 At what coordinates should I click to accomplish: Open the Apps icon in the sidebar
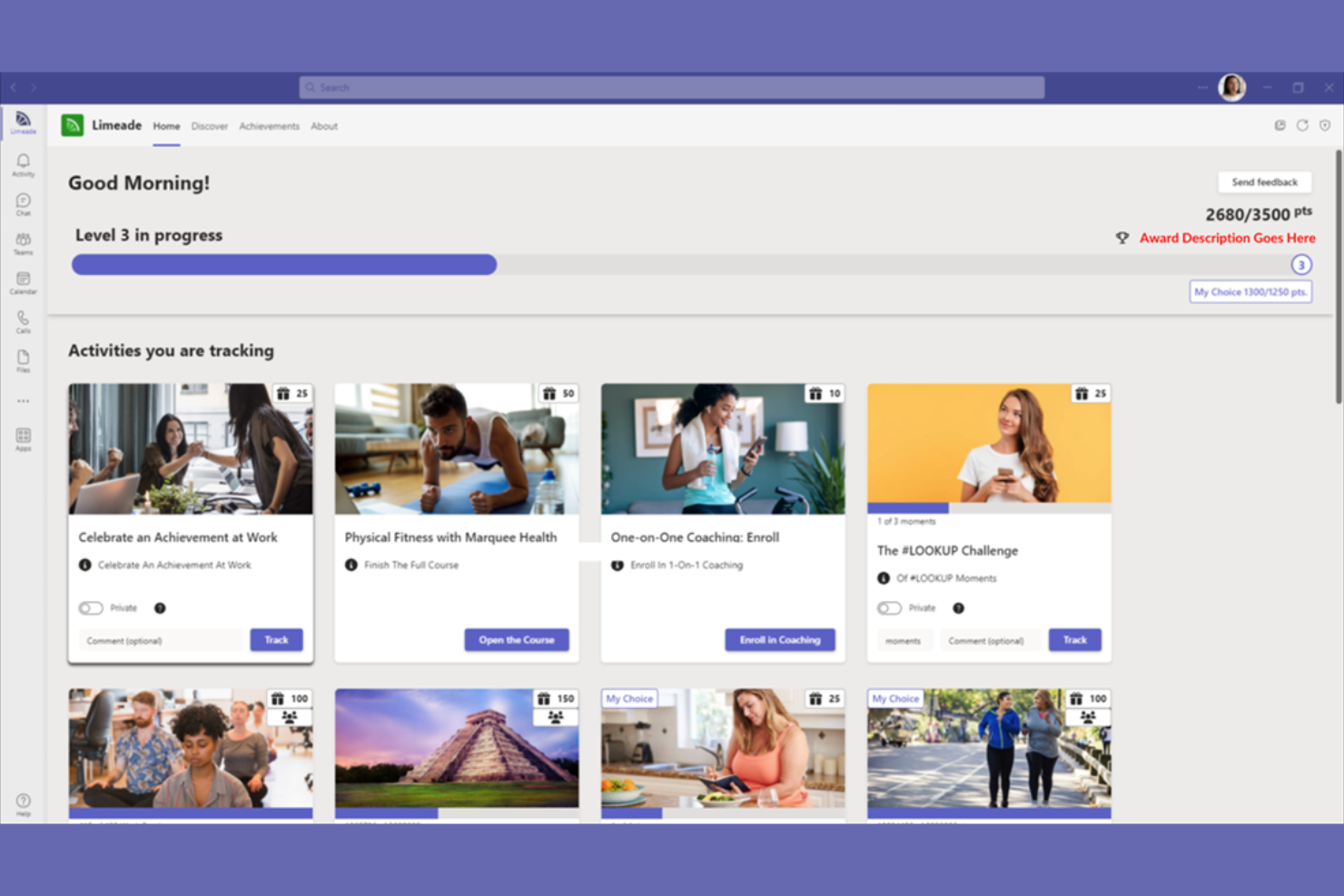tap(23, 438)
